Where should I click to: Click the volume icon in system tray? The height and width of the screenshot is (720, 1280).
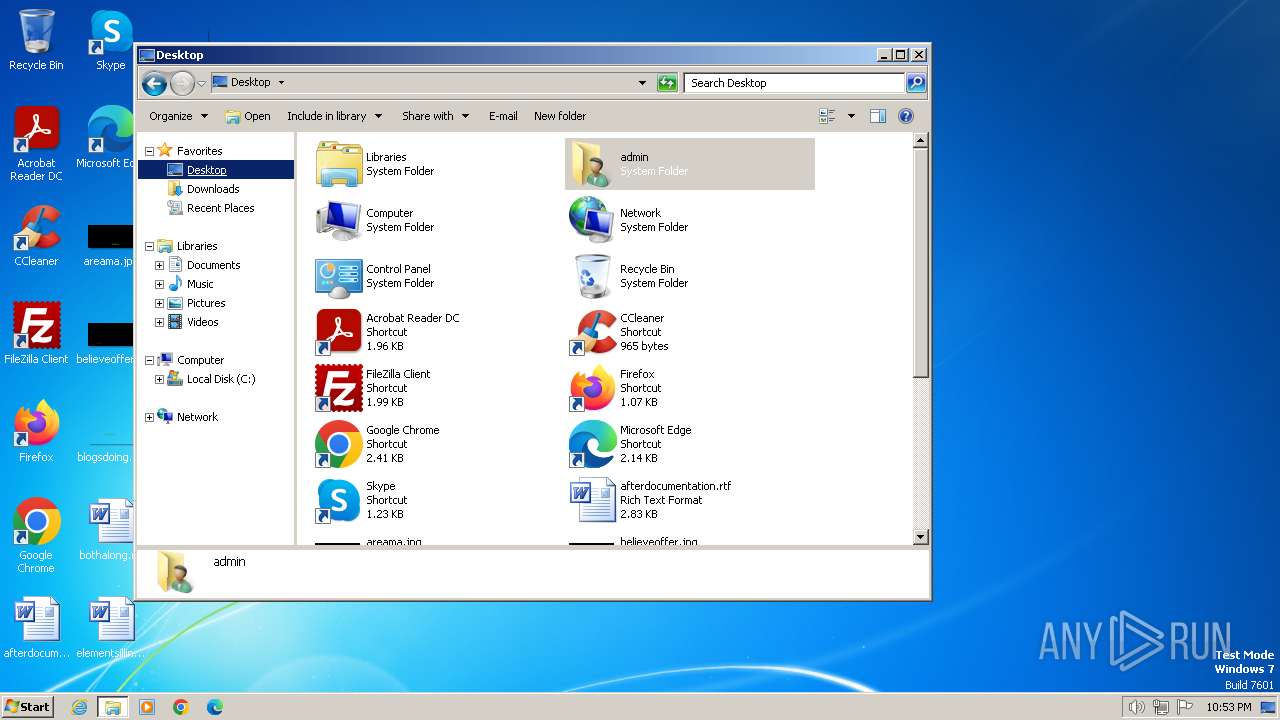(1136, 707)
